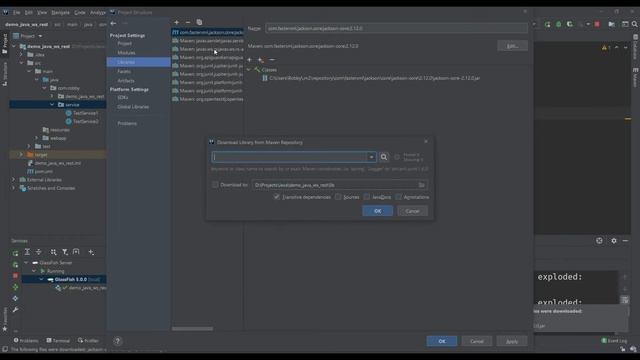Image resolution: width=640 pixels, height=360 pixels.
Task: Click the search magnifier in Maven download dialog
Action: pos(384,157)
